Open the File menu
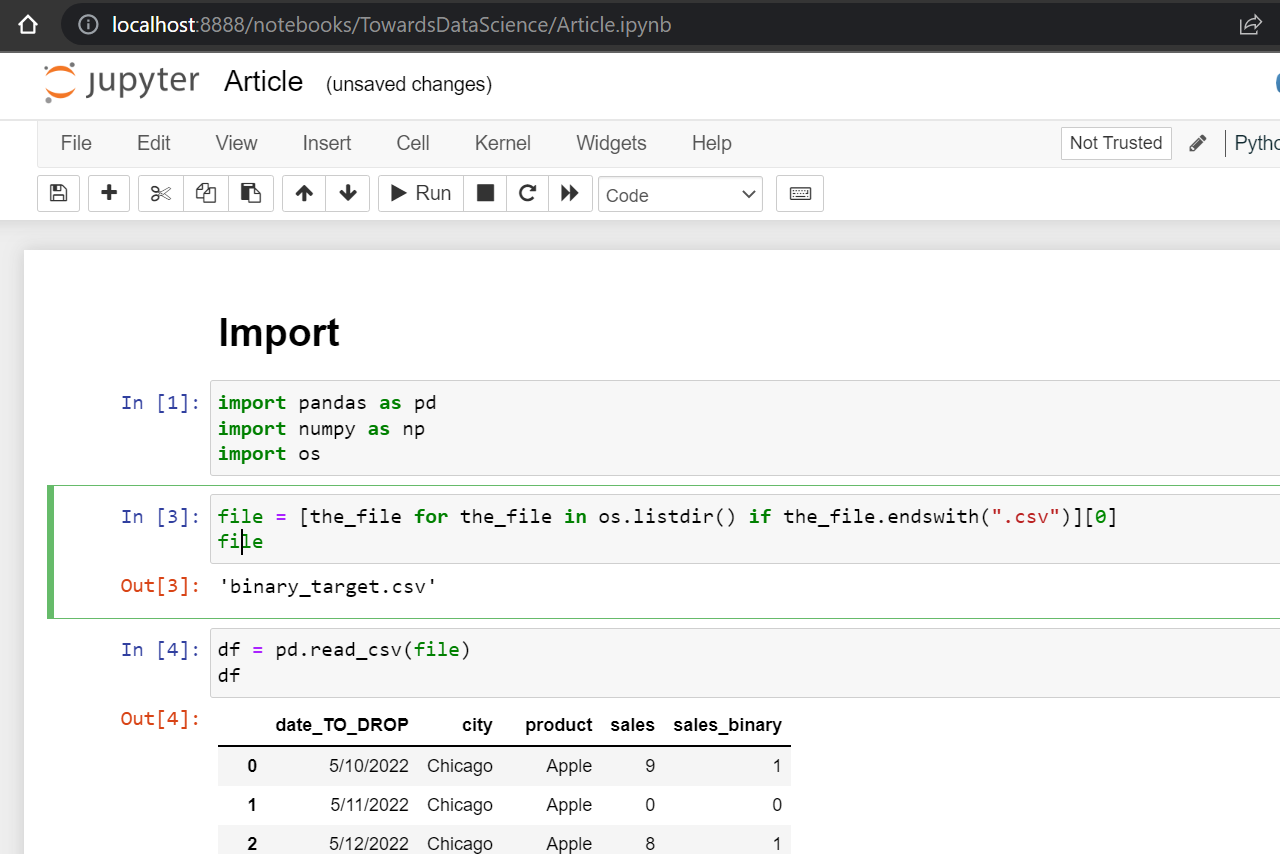 (x=76, y=143)
